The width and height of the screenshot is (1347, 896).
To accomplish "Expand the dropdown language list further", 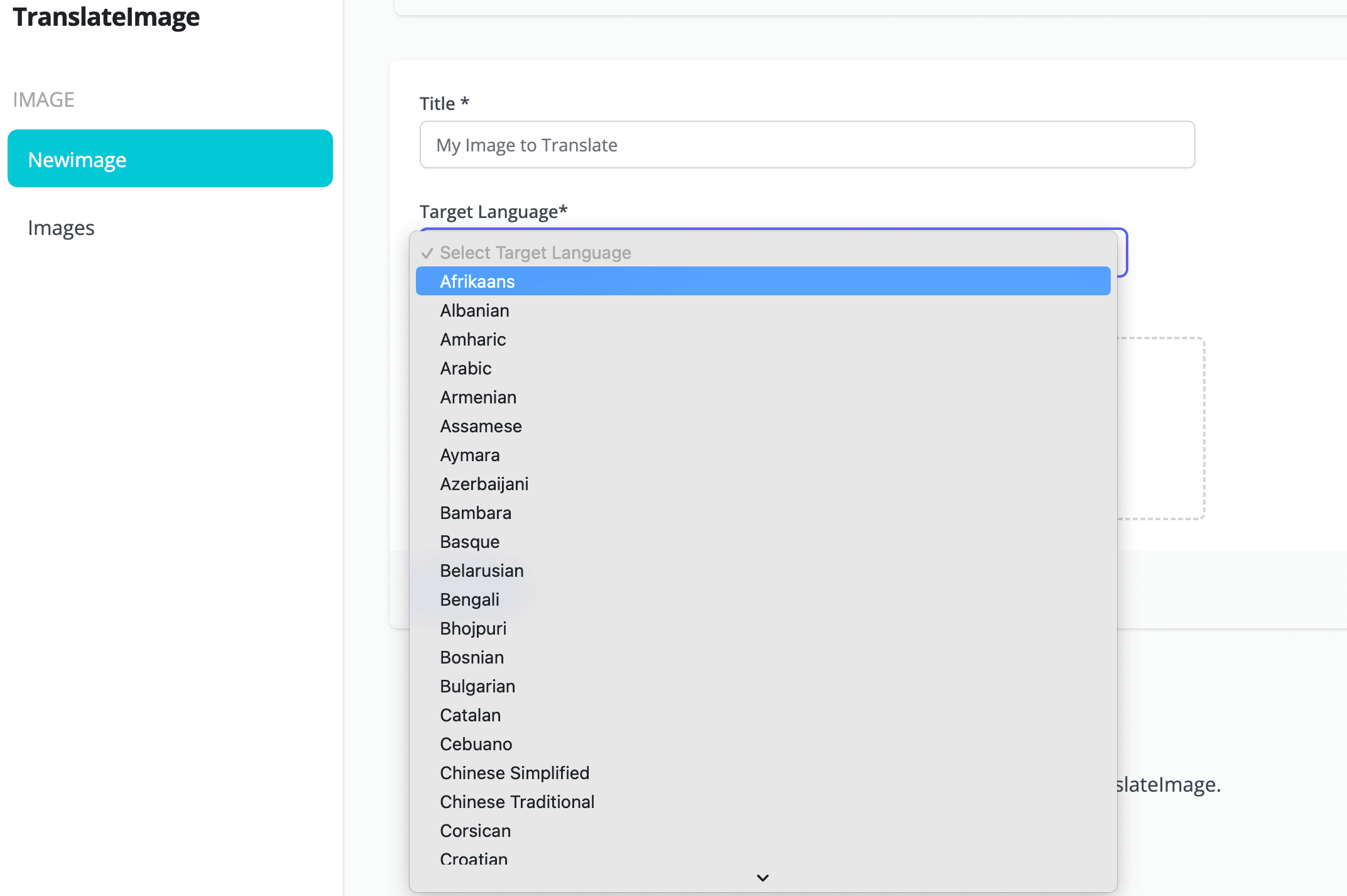I will click(761, 878).
